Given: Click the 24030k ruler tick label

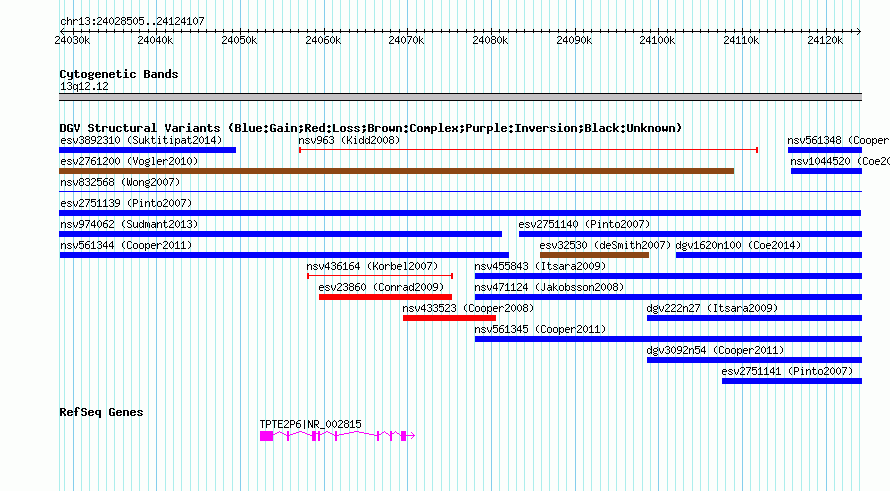Looking at the screenshot, I should 72,40.
